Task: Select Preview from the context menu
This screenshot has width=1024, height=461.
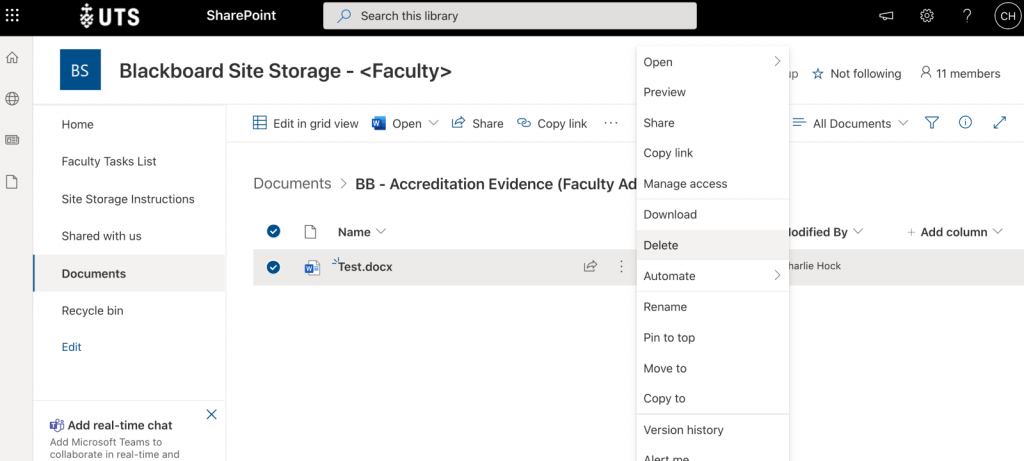Action: click(712, 92)
